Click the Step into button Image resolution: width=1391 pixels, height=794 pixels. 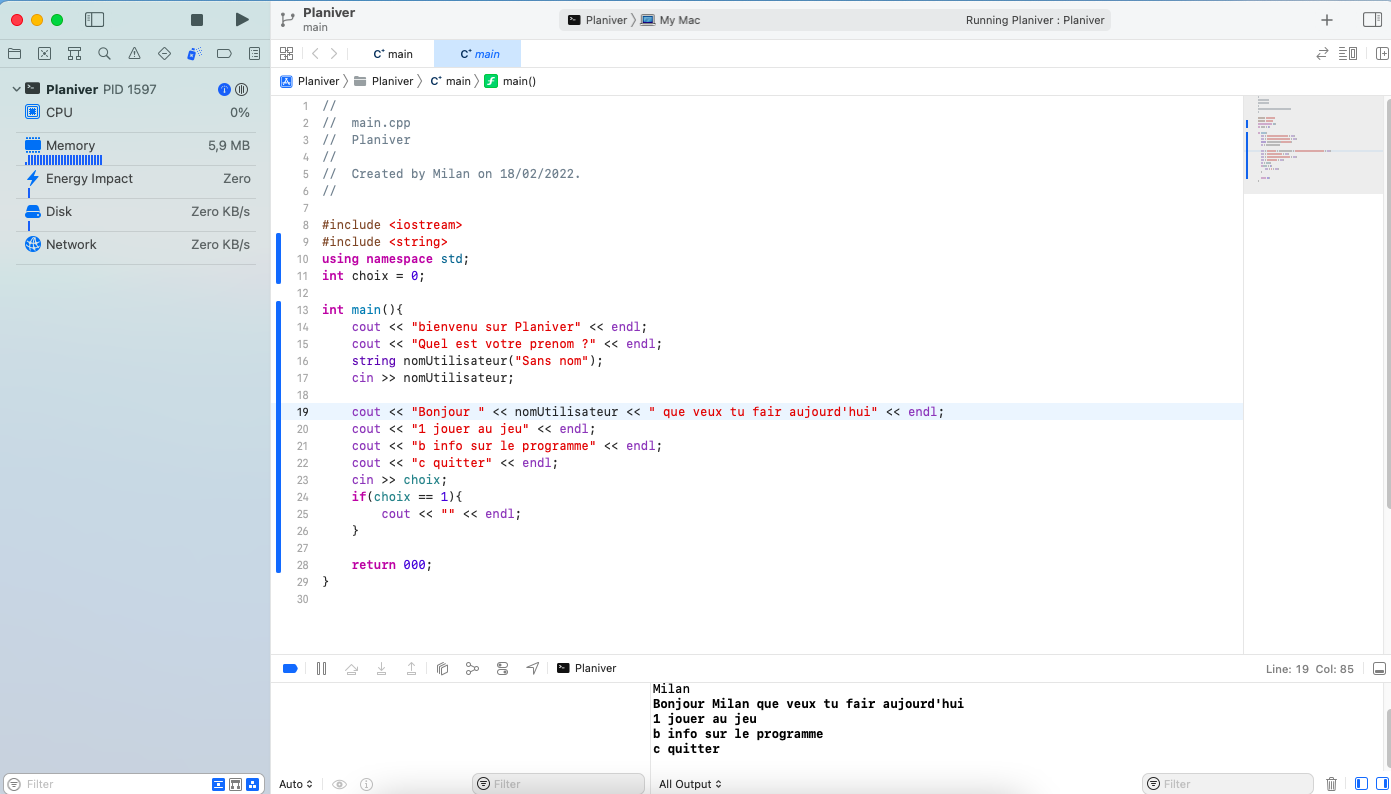381,668
